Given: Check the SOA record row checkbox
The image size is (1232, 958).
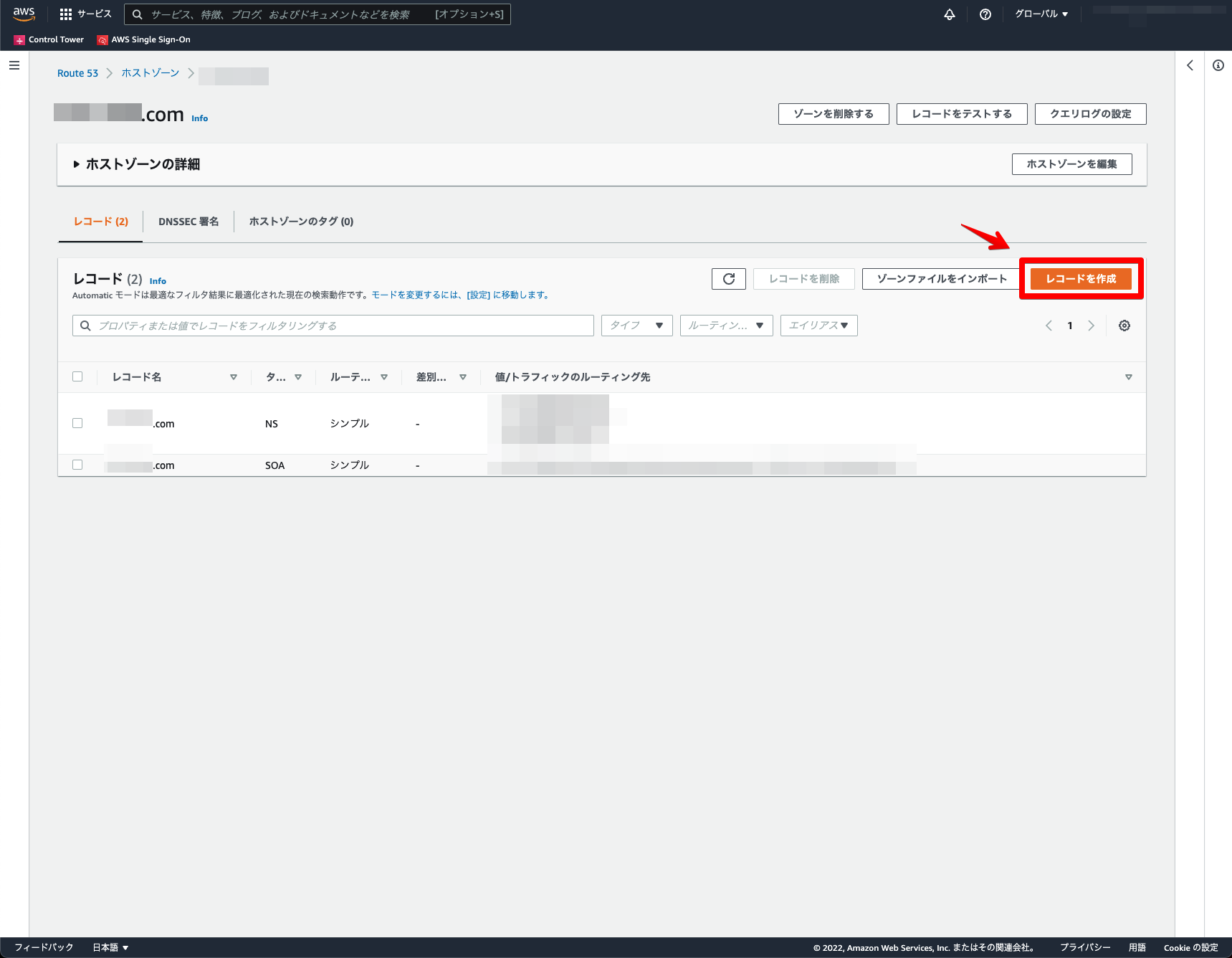Looking at the screenshot, I should coord(77,465).
